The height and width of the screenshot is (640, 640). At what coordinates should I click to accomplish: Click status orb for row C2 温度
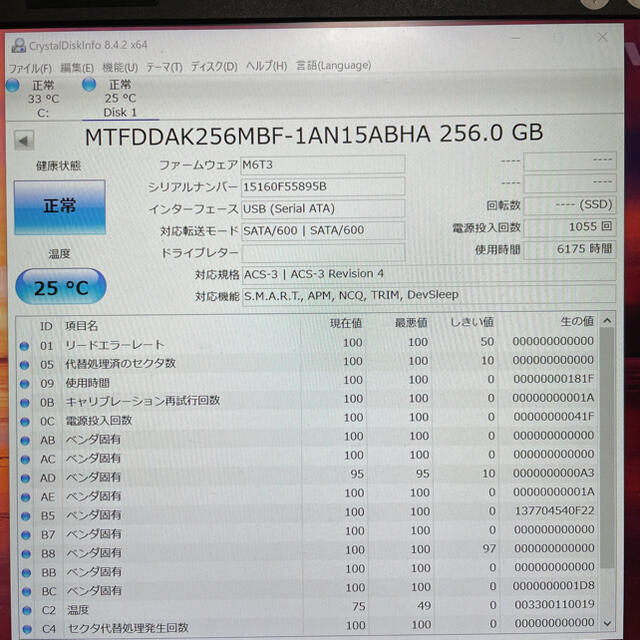coord(27,611)
